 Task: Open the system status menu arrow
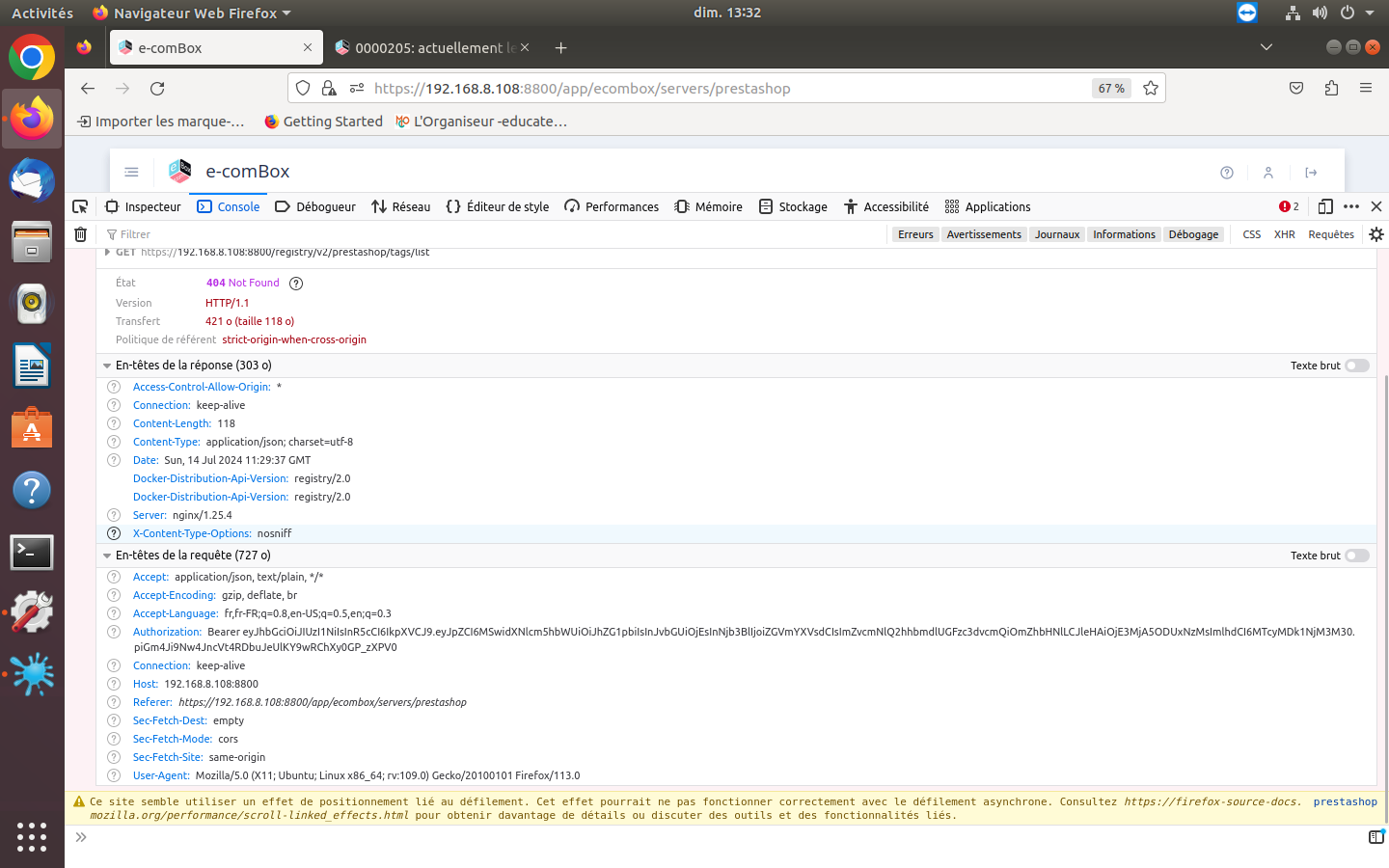click(x=1370, y=13)
